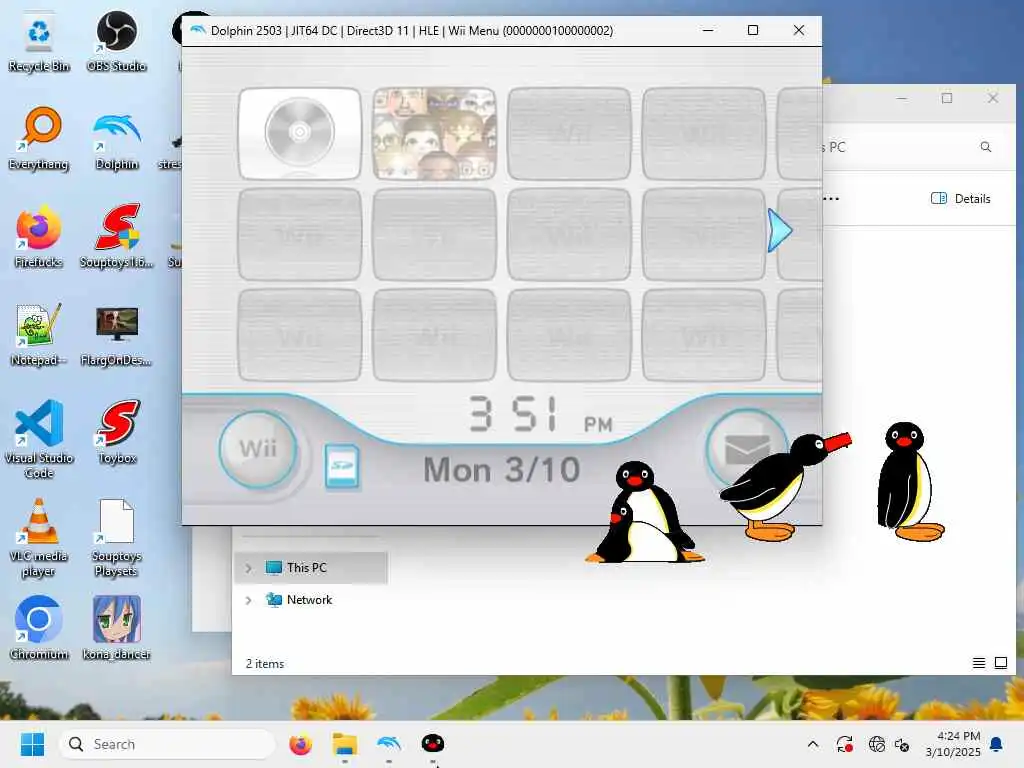Switch to Dolphin taskbar icon
Image resolution: width=1024 pixels, height=768 pixels.
389,744
